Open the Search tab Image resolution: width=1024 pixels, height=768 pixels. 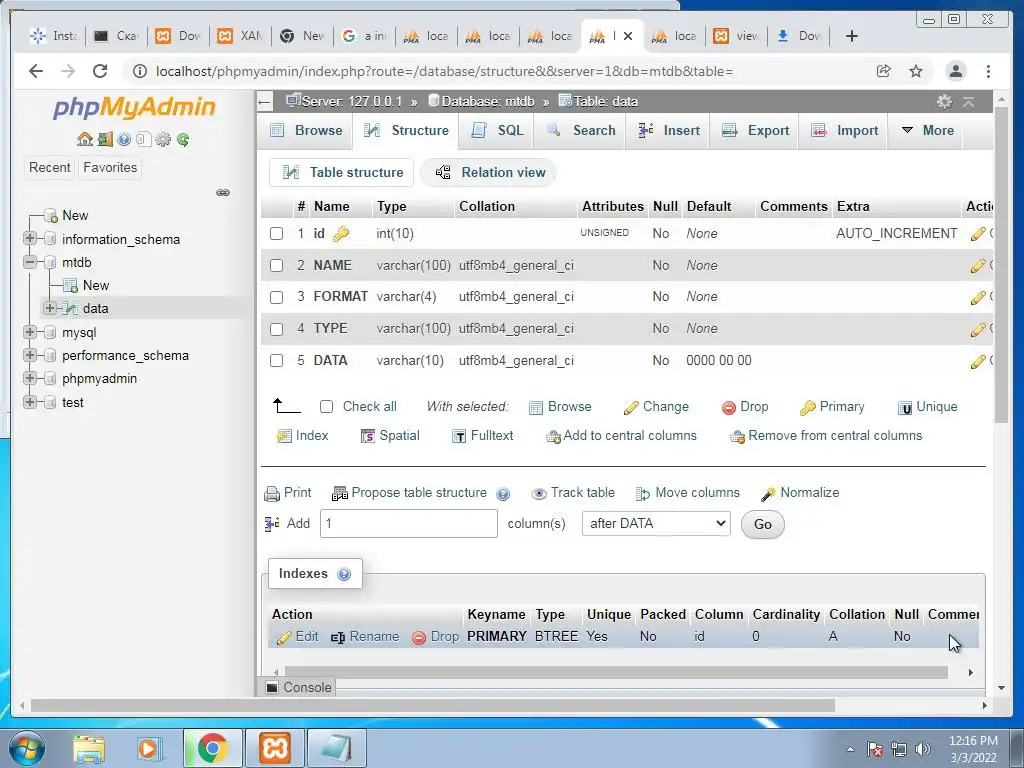coord(581,131)
